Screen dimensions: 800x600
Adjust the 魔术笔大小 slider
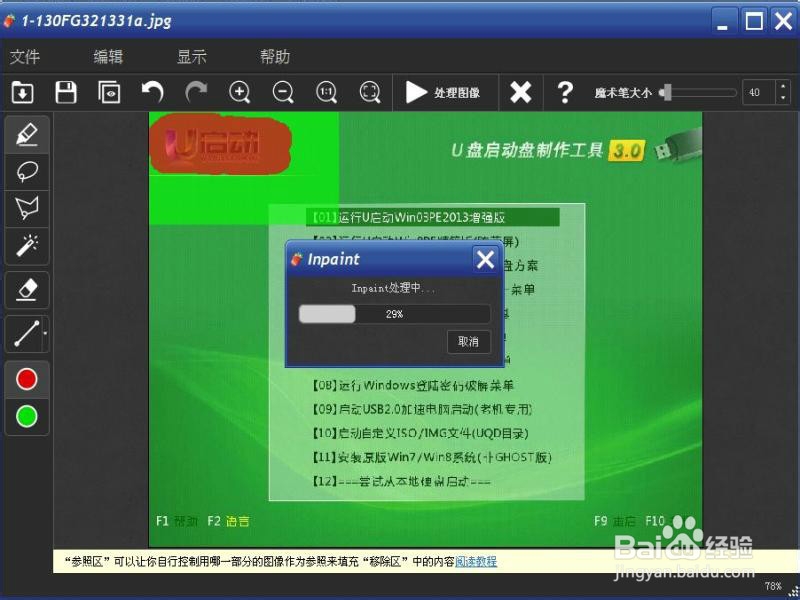pyautogui.click(x=698, y=92)
